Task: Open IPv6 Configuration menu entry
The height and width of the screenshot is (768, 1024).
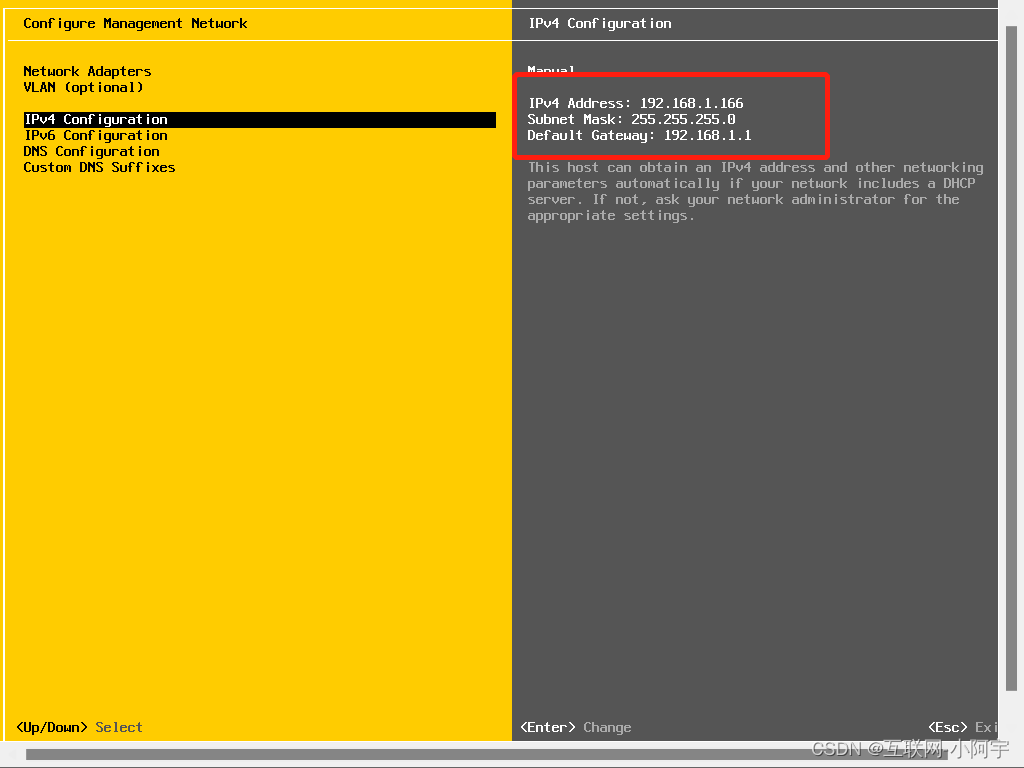Action: pyautogui.click(x=96, y=135)
